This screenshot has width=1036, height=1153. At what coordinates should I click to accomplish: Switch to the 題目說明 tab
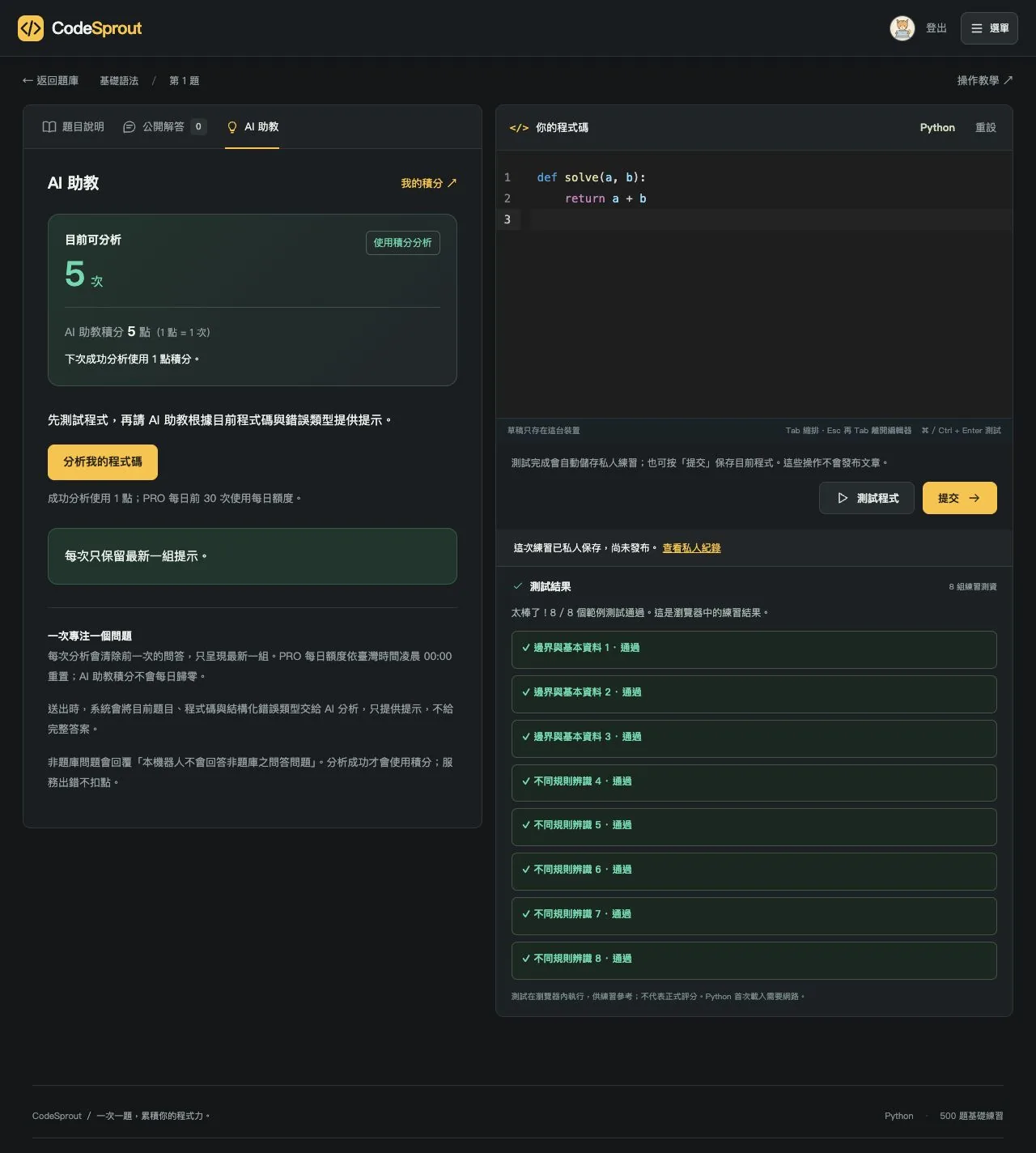[73, 126]
